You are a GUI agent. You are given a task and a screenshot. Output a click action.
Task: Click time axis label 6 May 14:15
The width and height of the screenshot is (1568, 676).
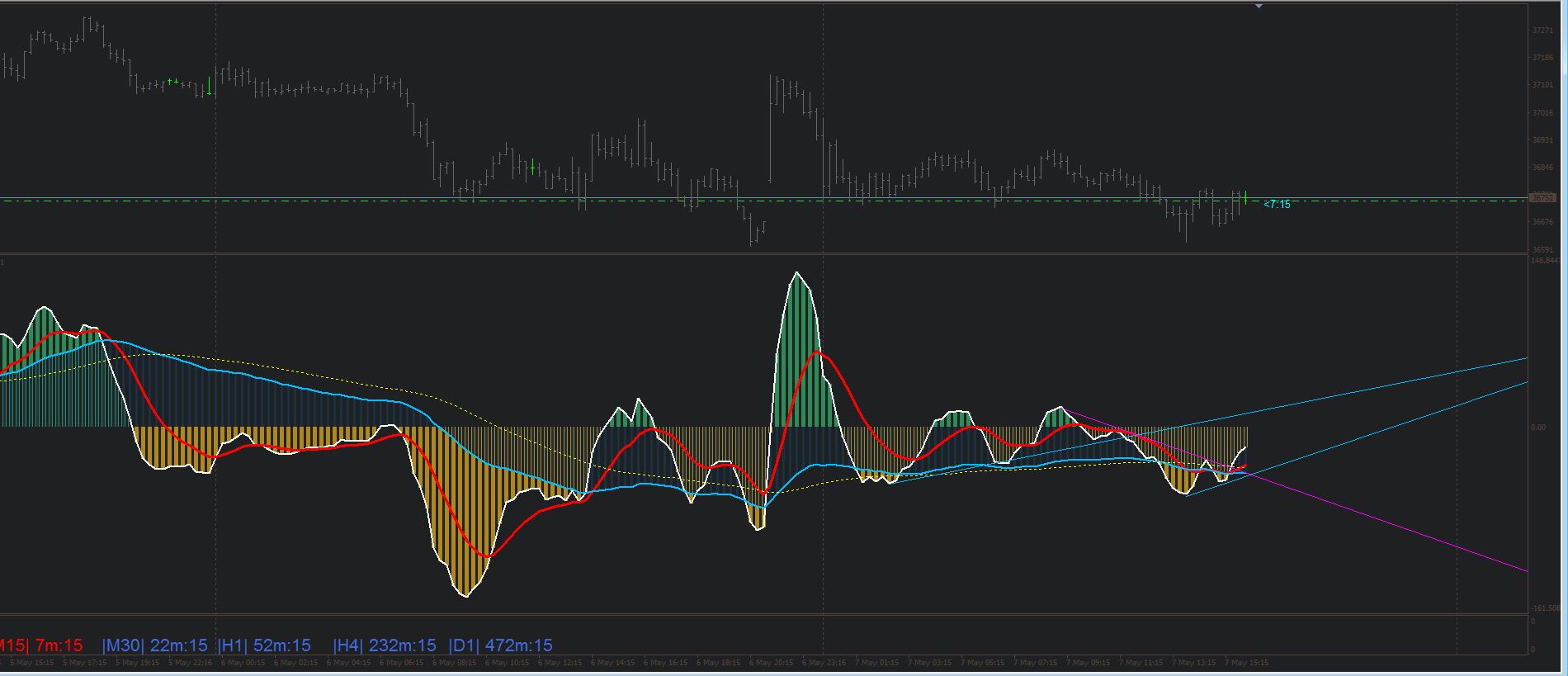[612, 663]
